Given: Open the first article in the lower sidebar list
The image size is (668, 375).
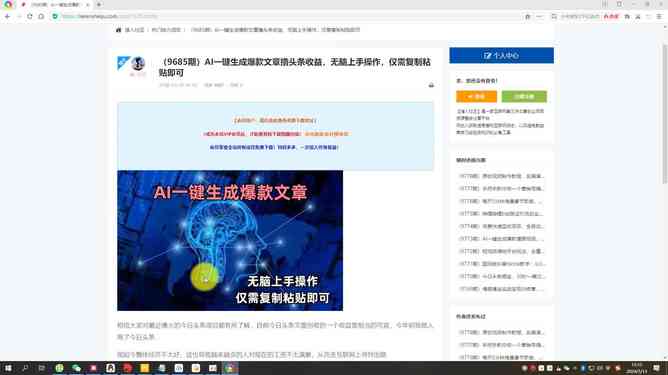Looking at the screenshot, I should pyautogui.click(x=501, y=332).
